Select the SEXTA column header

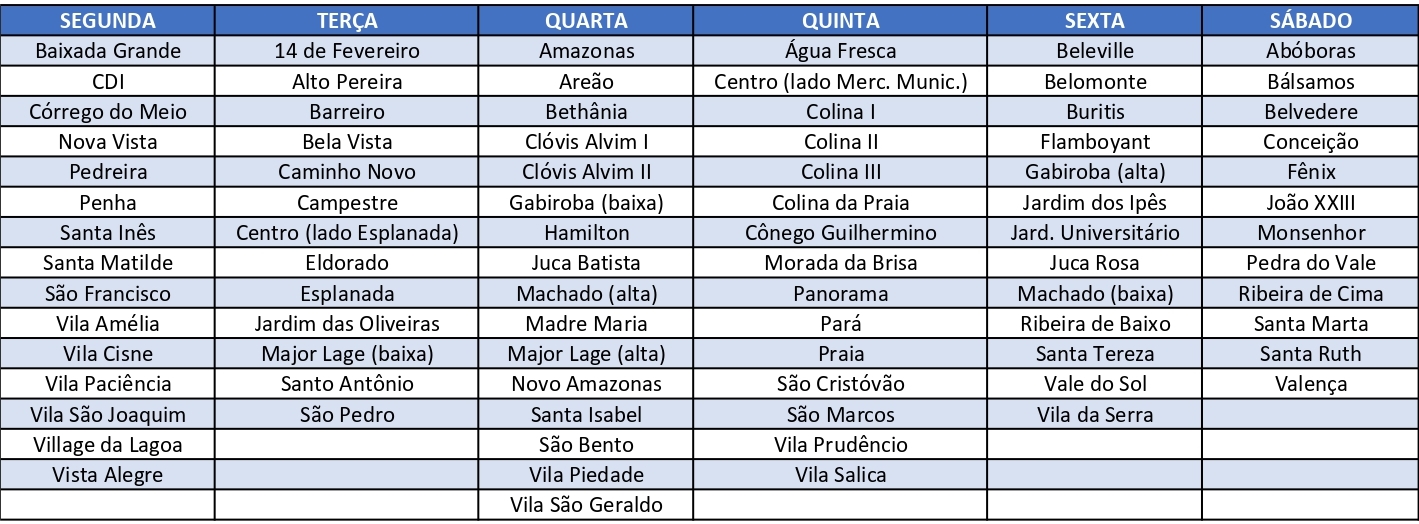point(1095,21)
